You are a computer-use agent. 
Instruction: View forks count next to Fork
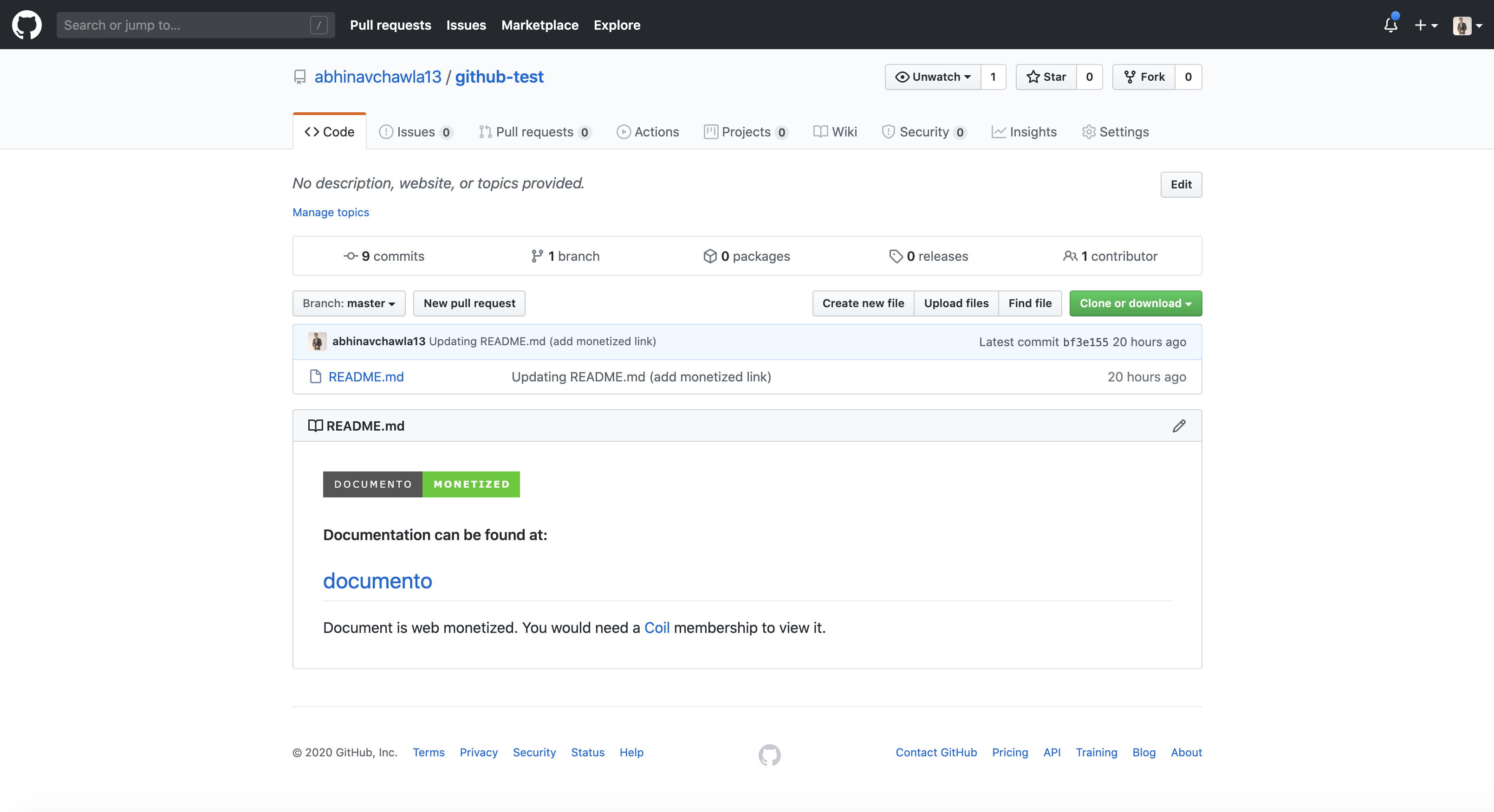(1189, 77)
